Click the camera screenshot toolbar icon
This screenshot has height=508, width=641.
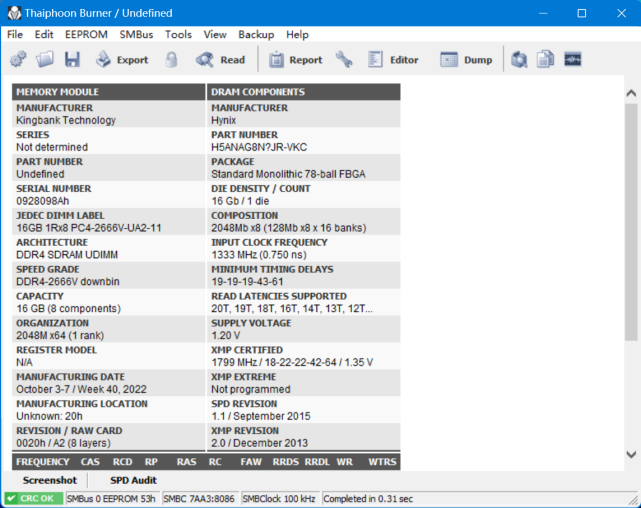coord(519,60)
